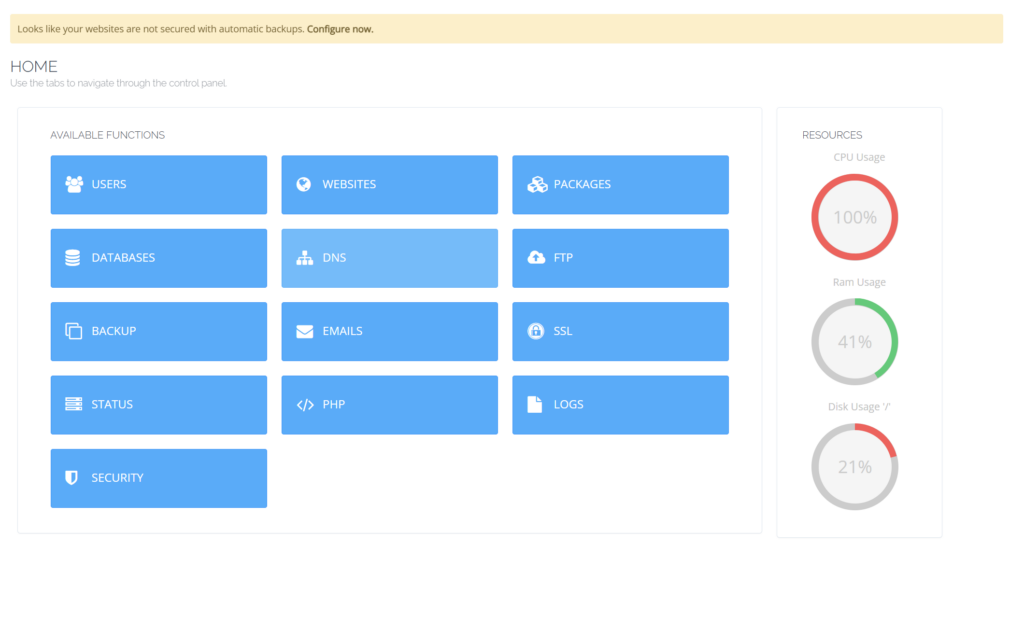
Task: Open the BACKUP function tile
Action: tap(159, 331)
